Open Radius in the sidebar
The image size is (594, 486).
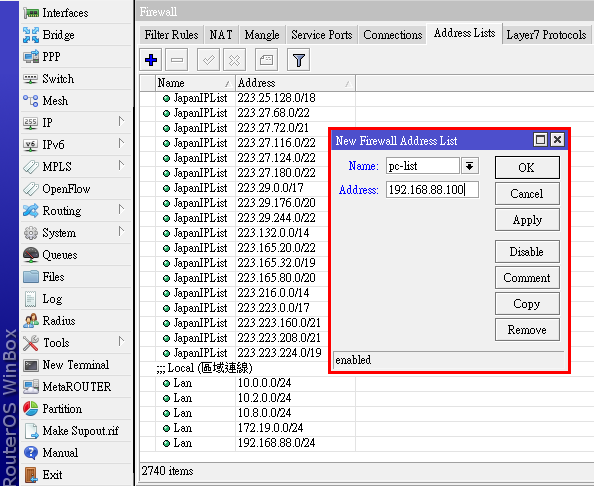(x=76, y=320)
